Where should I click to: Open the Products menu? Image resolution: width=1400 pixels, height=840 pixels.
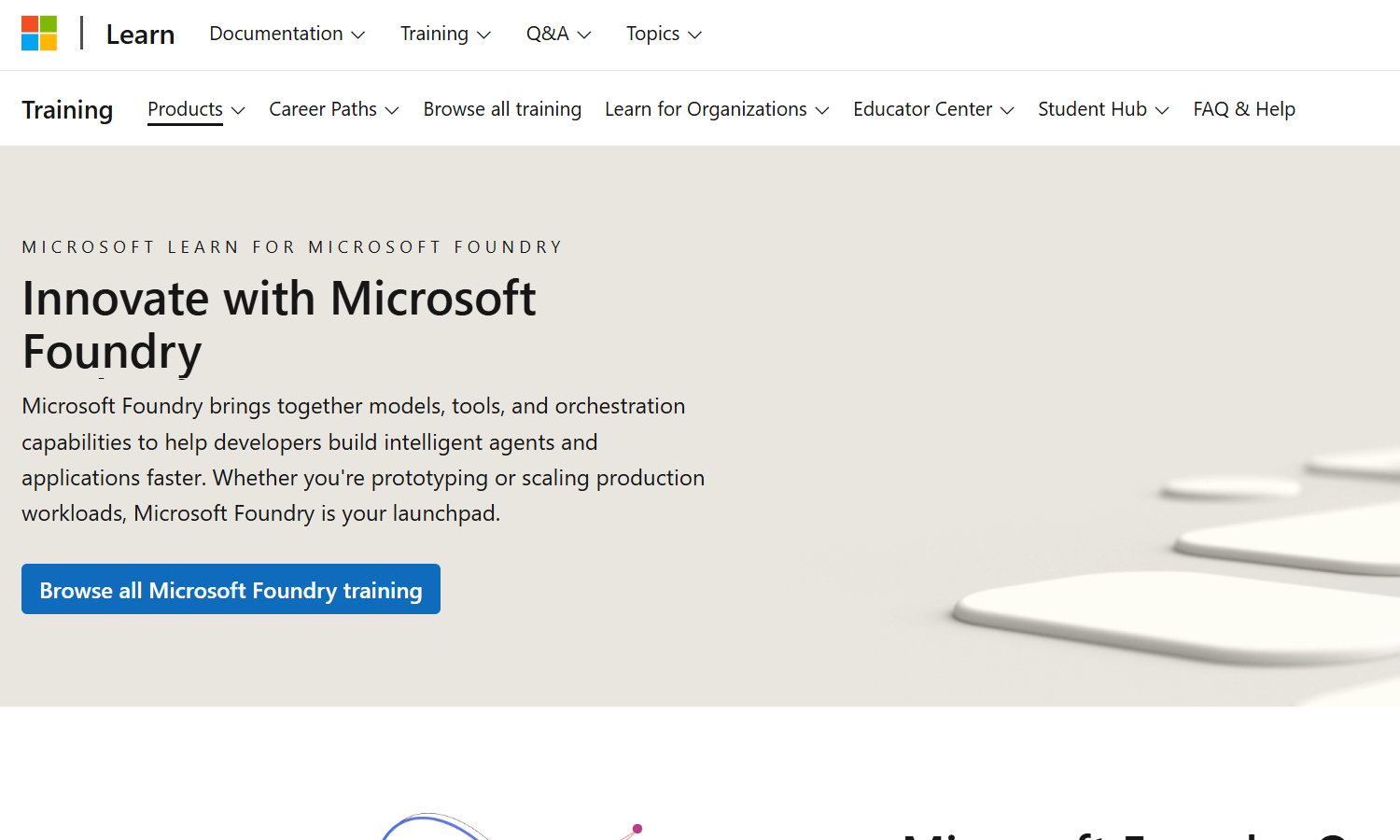click(196, 109)
